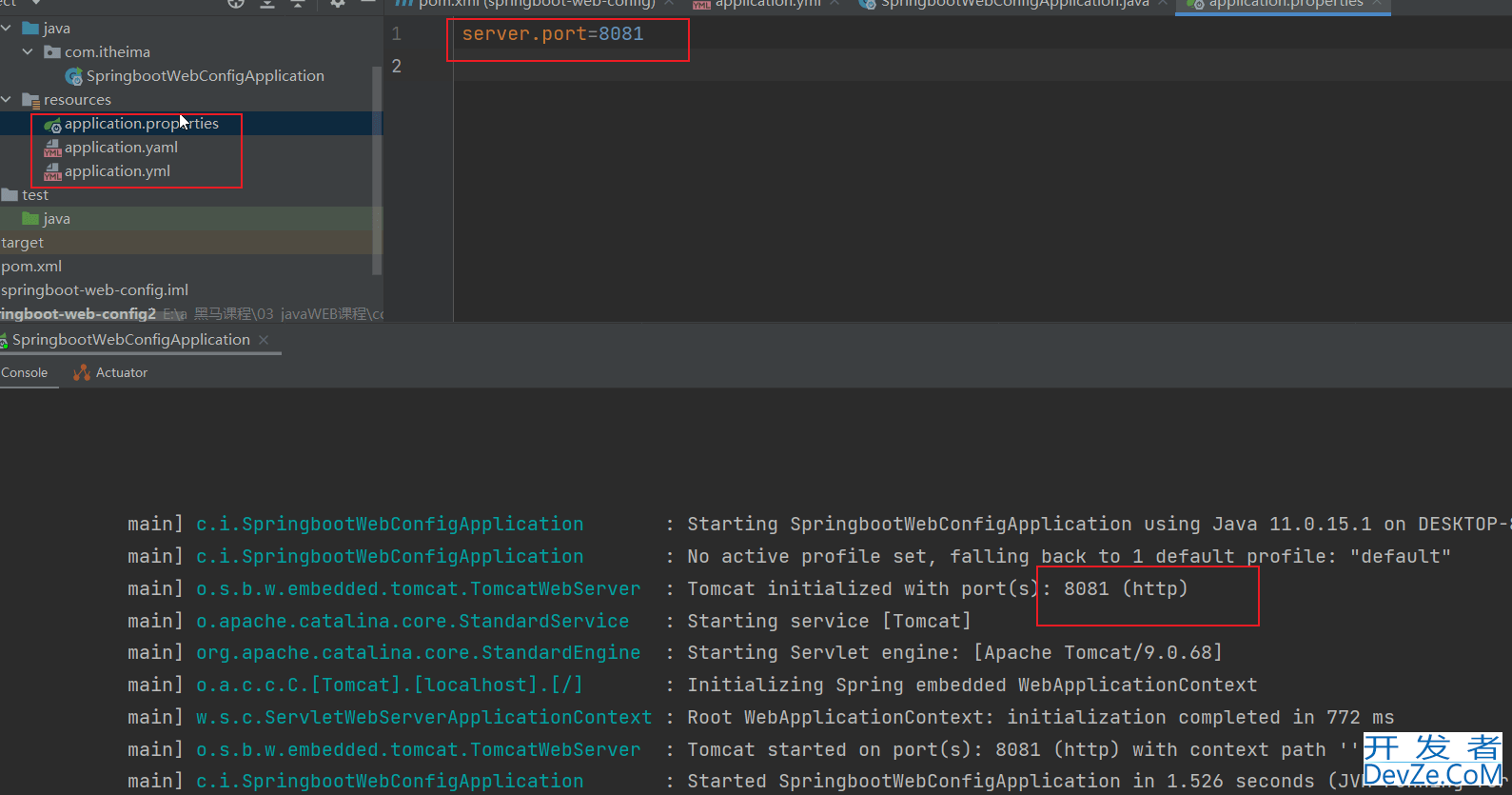Collapse the java source folder chevron
This screenshot has width=1512, height=795.
[7, 29]
